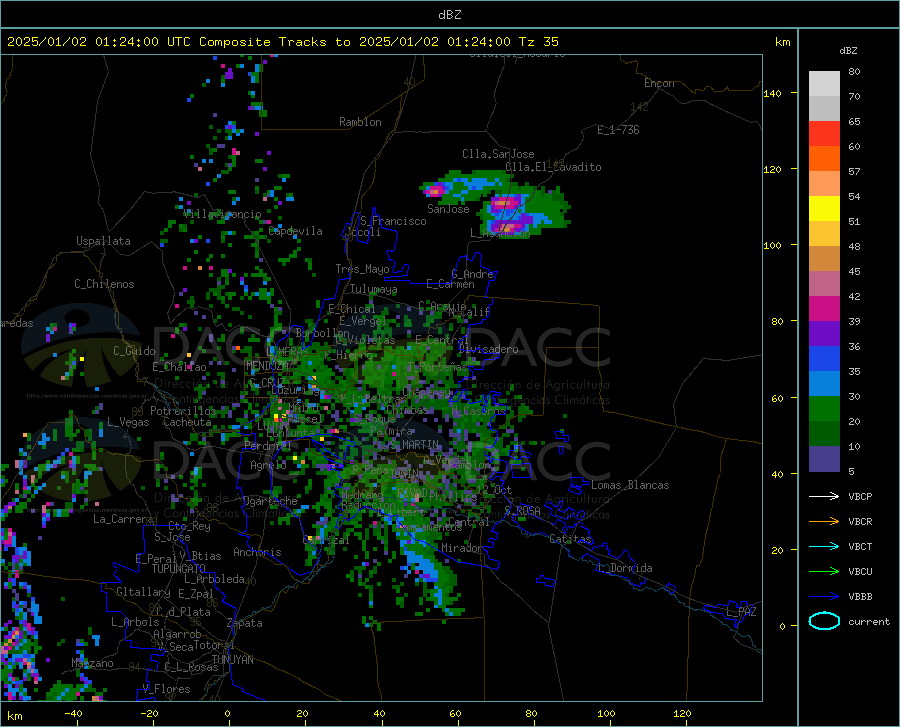The width and height of the screenshot is (900, 727).
Task: Click the 'current' legend label
Action: click(869, 622)
